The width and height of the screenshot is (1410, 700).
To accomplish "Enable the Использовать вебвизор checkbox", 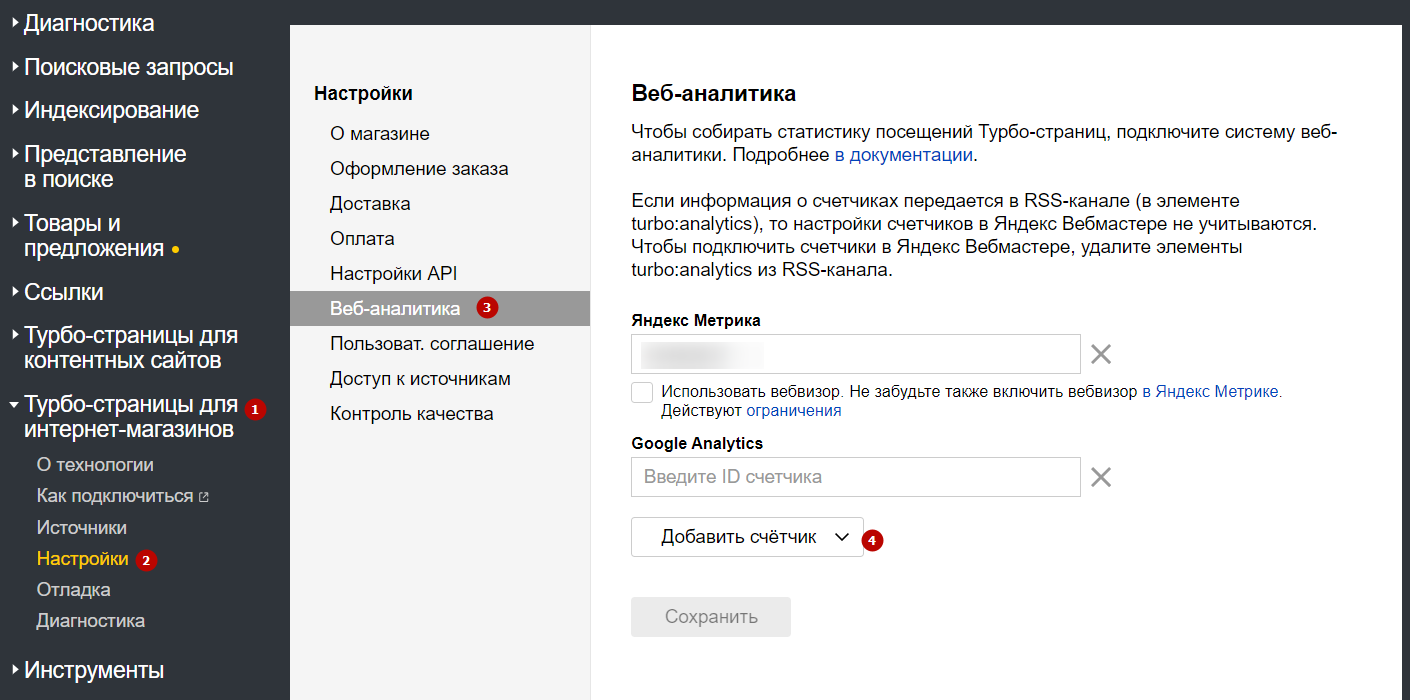I will [x=642, y=393].
